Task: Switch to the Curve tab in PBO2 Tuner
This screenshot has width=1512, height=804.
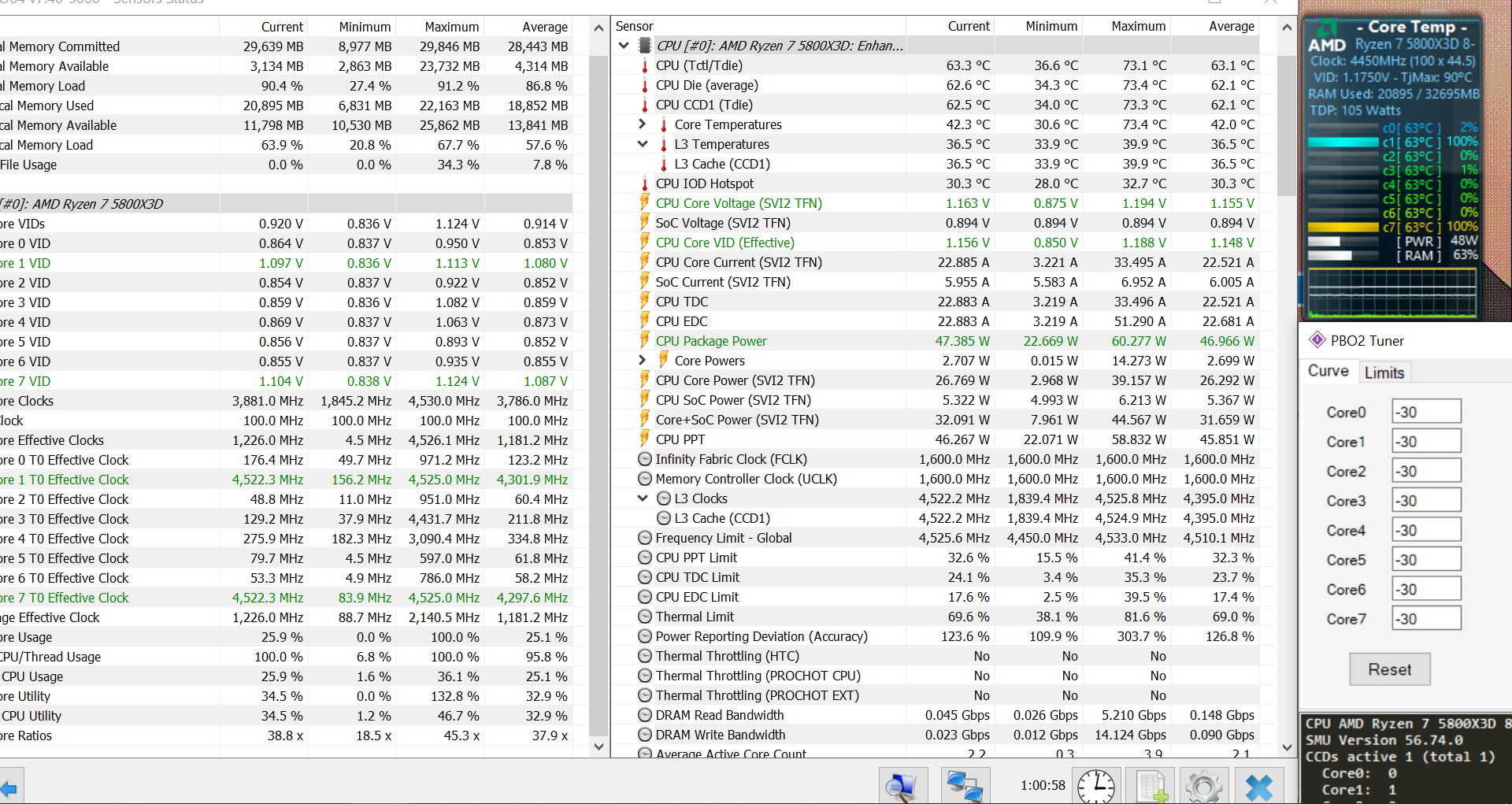Action: click(x=1328, y=371)
